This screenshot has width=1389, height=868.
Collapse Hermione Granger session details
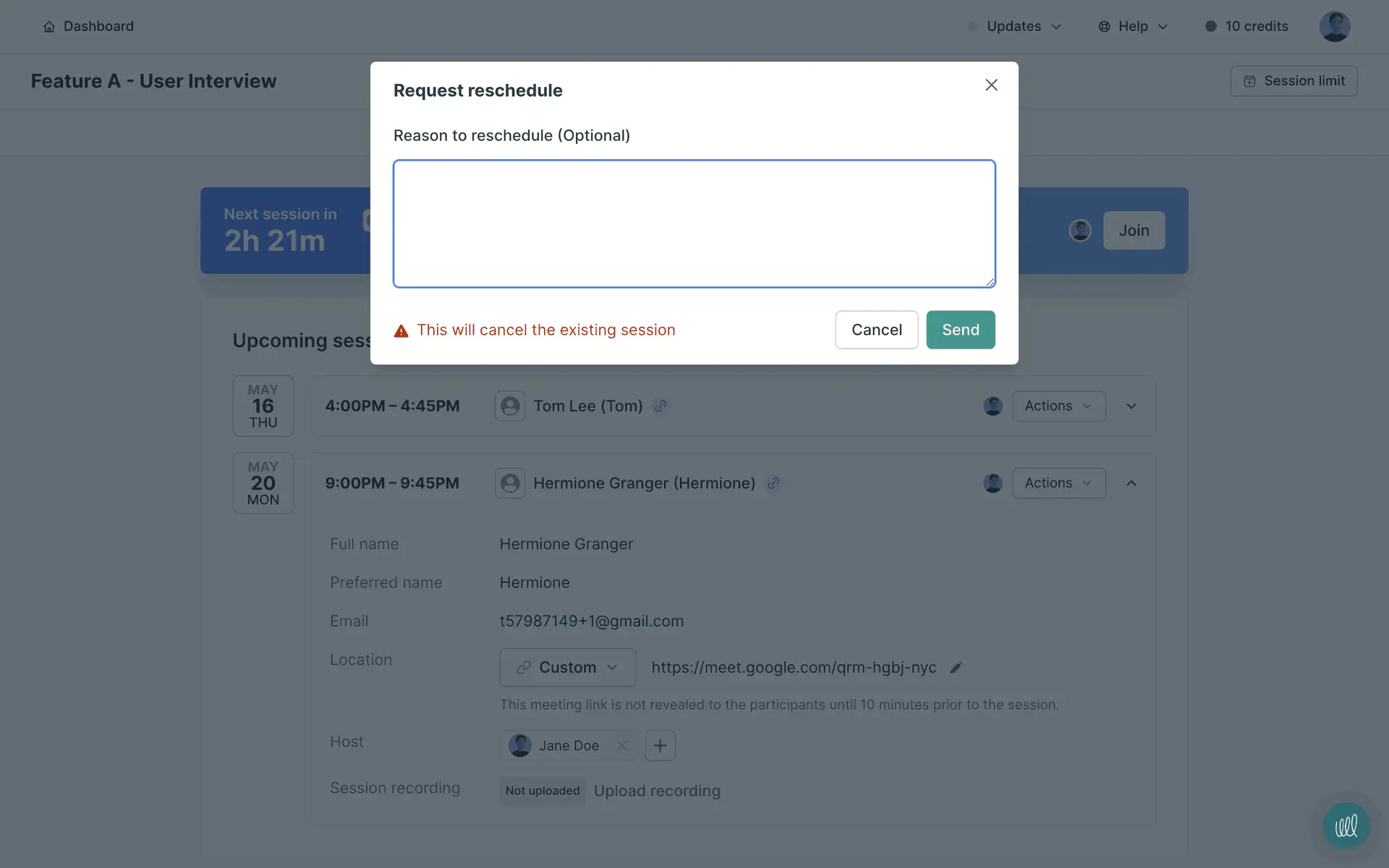[1131, 483]
